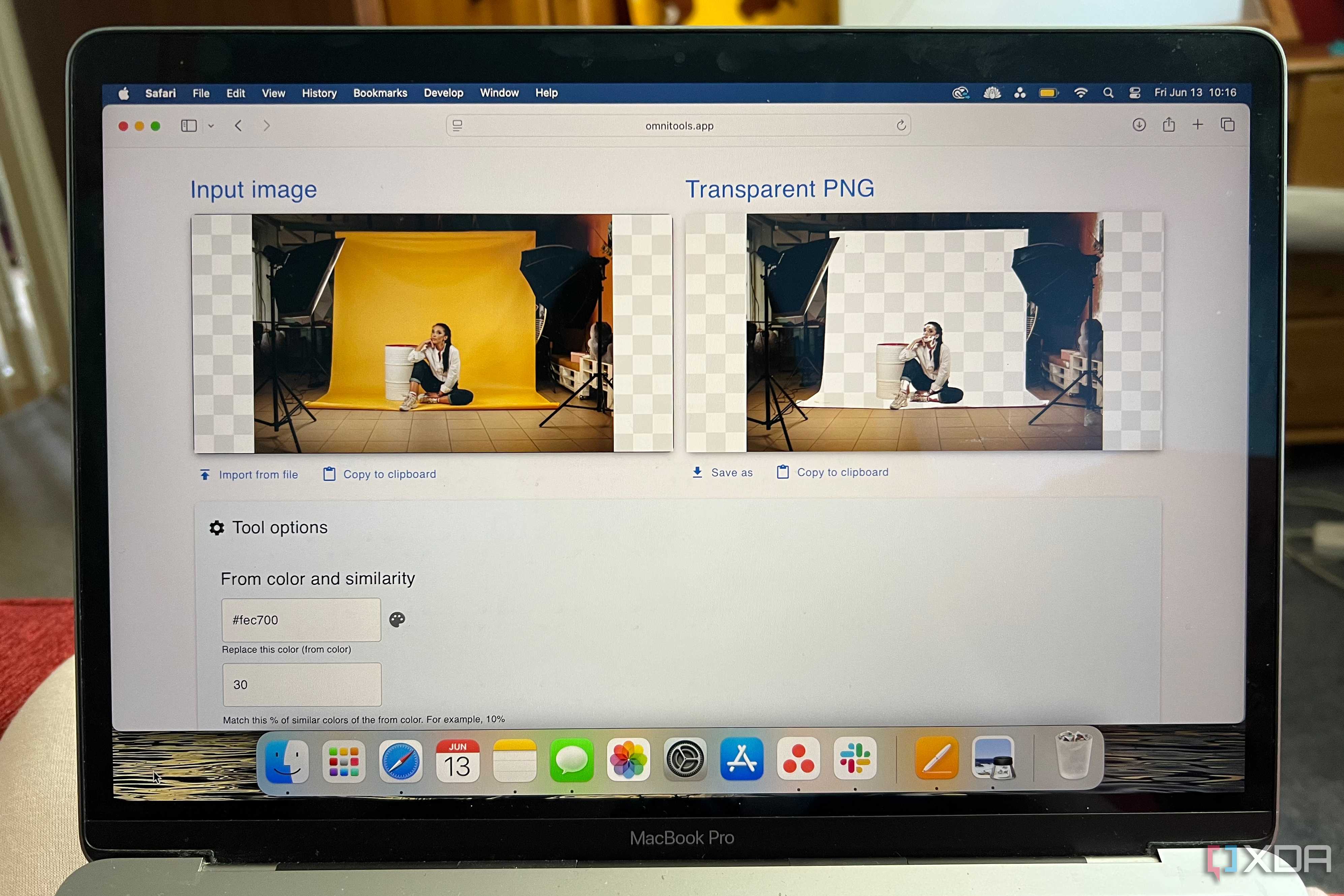
Task: Go back with Safari back arrow
Action: [x=238, y=126]
